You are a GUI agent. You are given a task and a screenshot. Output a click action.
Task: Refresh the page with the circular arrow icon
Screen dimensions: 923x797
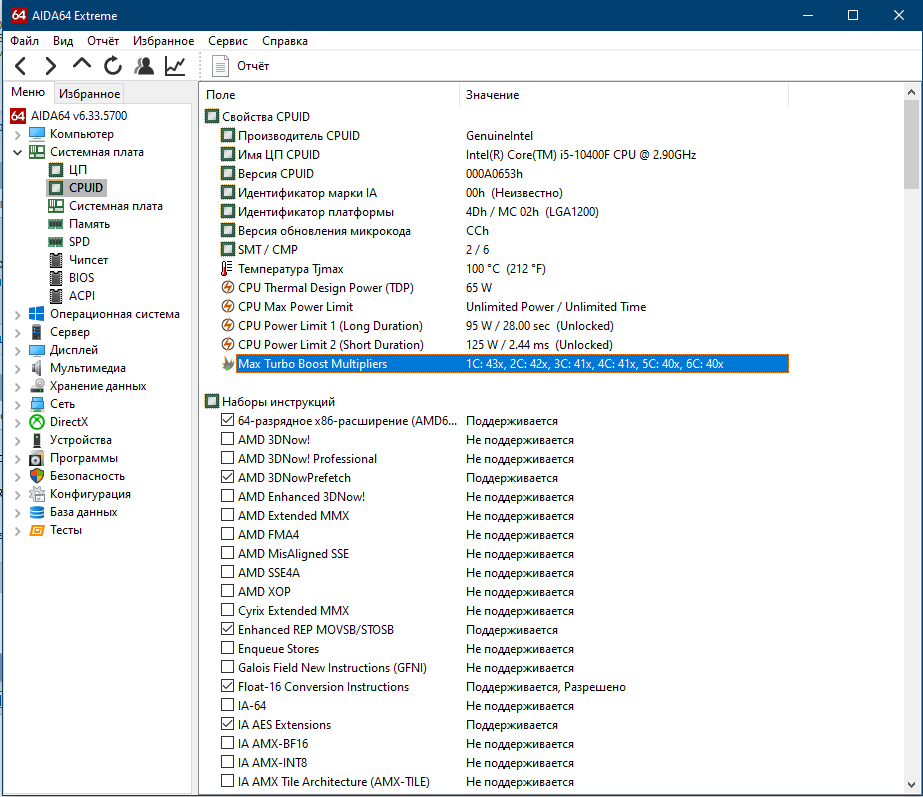(x=112, y=65)
